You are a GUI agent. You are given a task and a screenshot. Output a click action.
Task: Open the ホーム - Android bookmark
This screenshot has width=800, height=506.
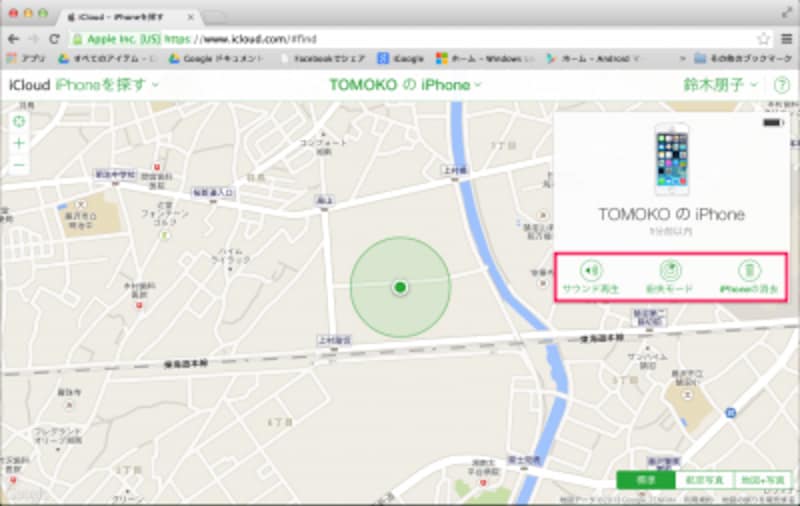click(x=593, y=59)
